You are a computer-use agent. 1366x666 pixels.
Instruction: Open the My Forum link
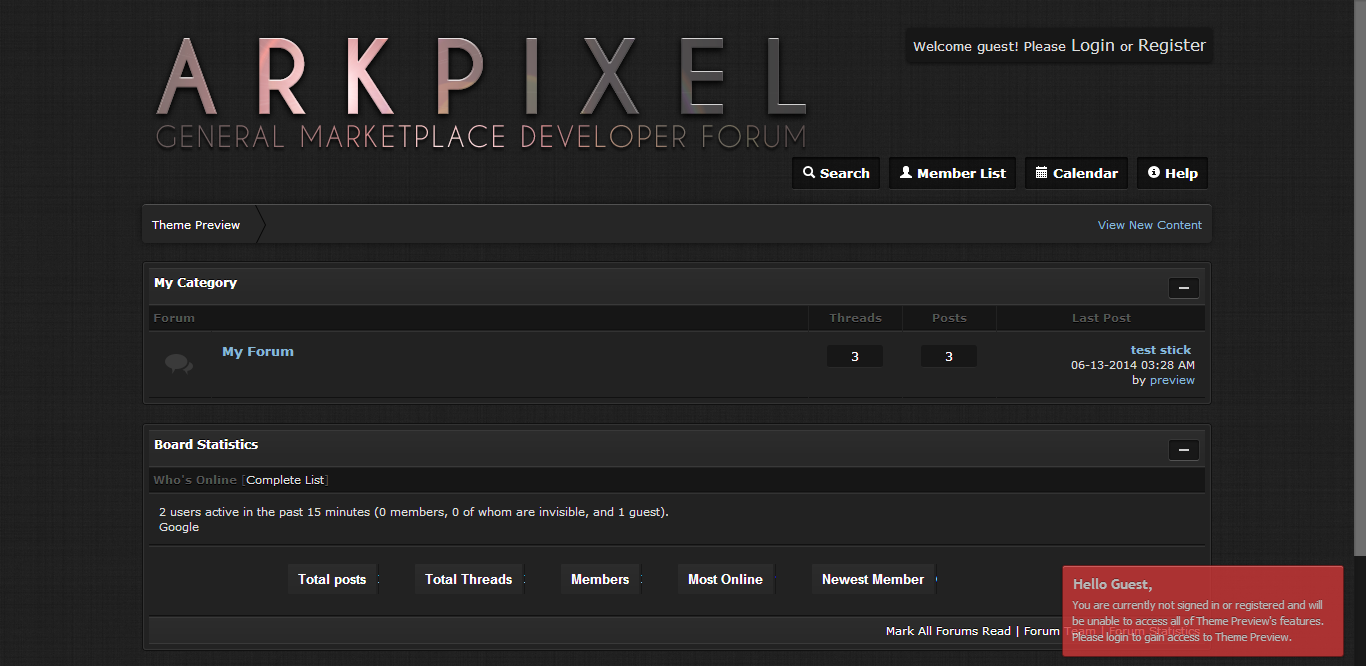pyautogui.click(x=258, y=352)
